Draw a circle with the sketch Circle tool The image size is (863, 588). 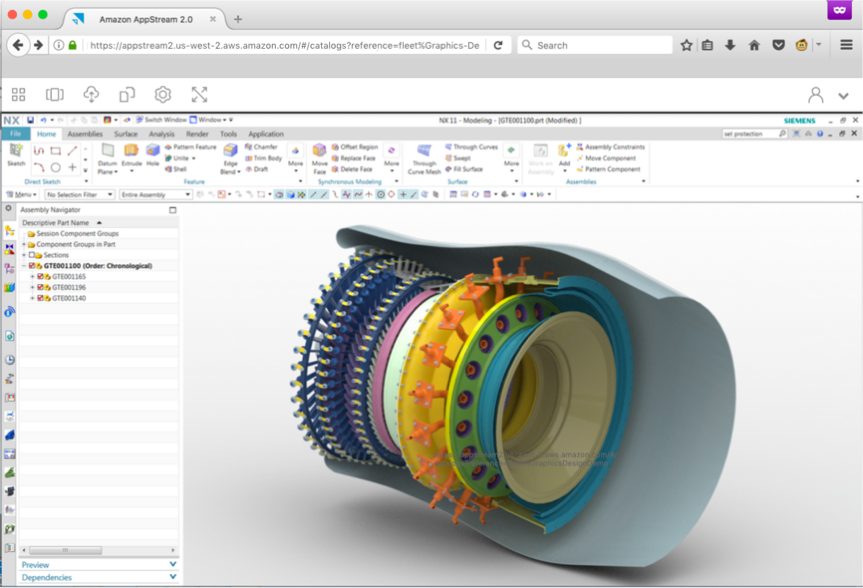click(x=56, y=167)
